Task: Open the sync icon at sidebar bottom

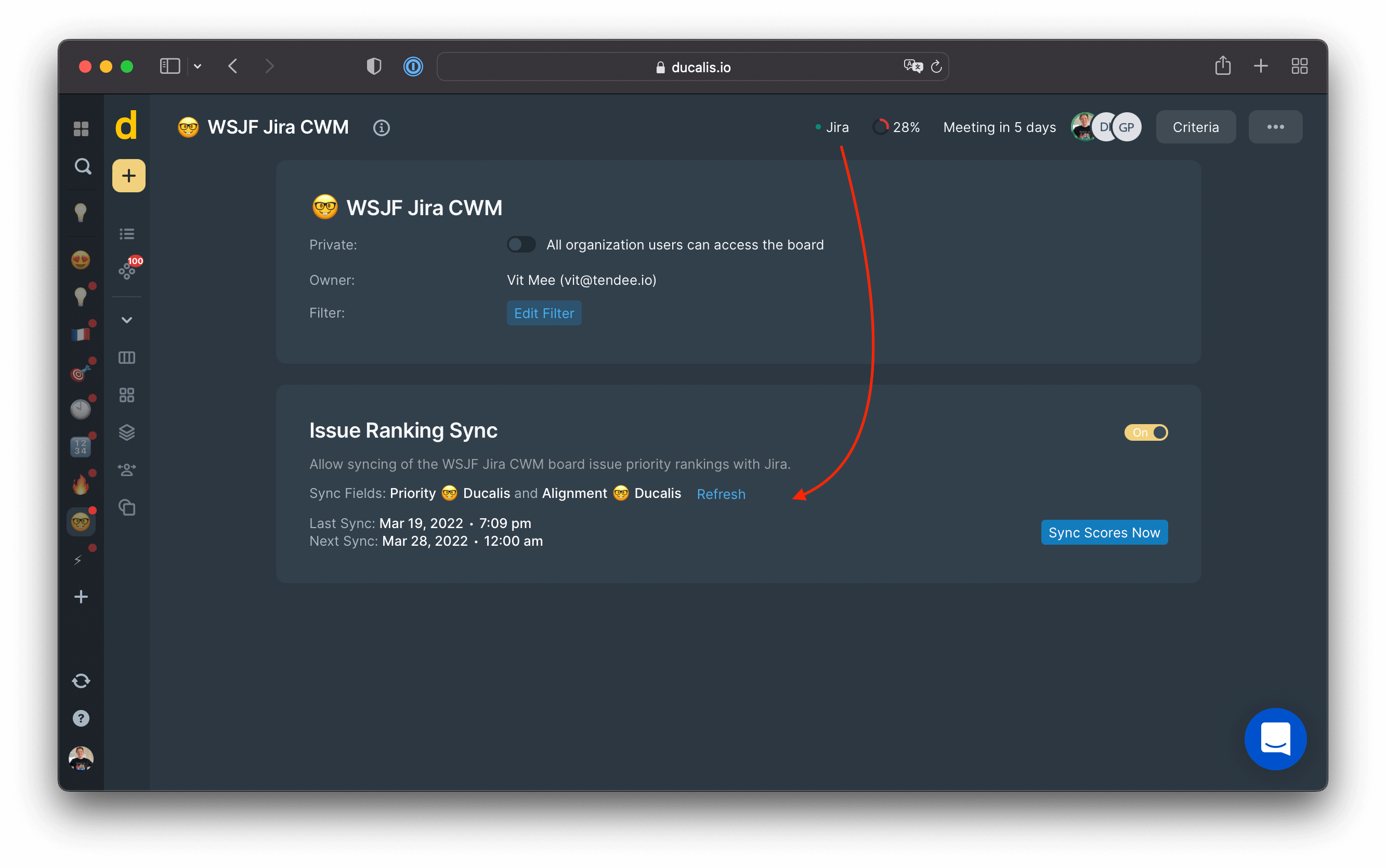Action: (x=81, y=681)
